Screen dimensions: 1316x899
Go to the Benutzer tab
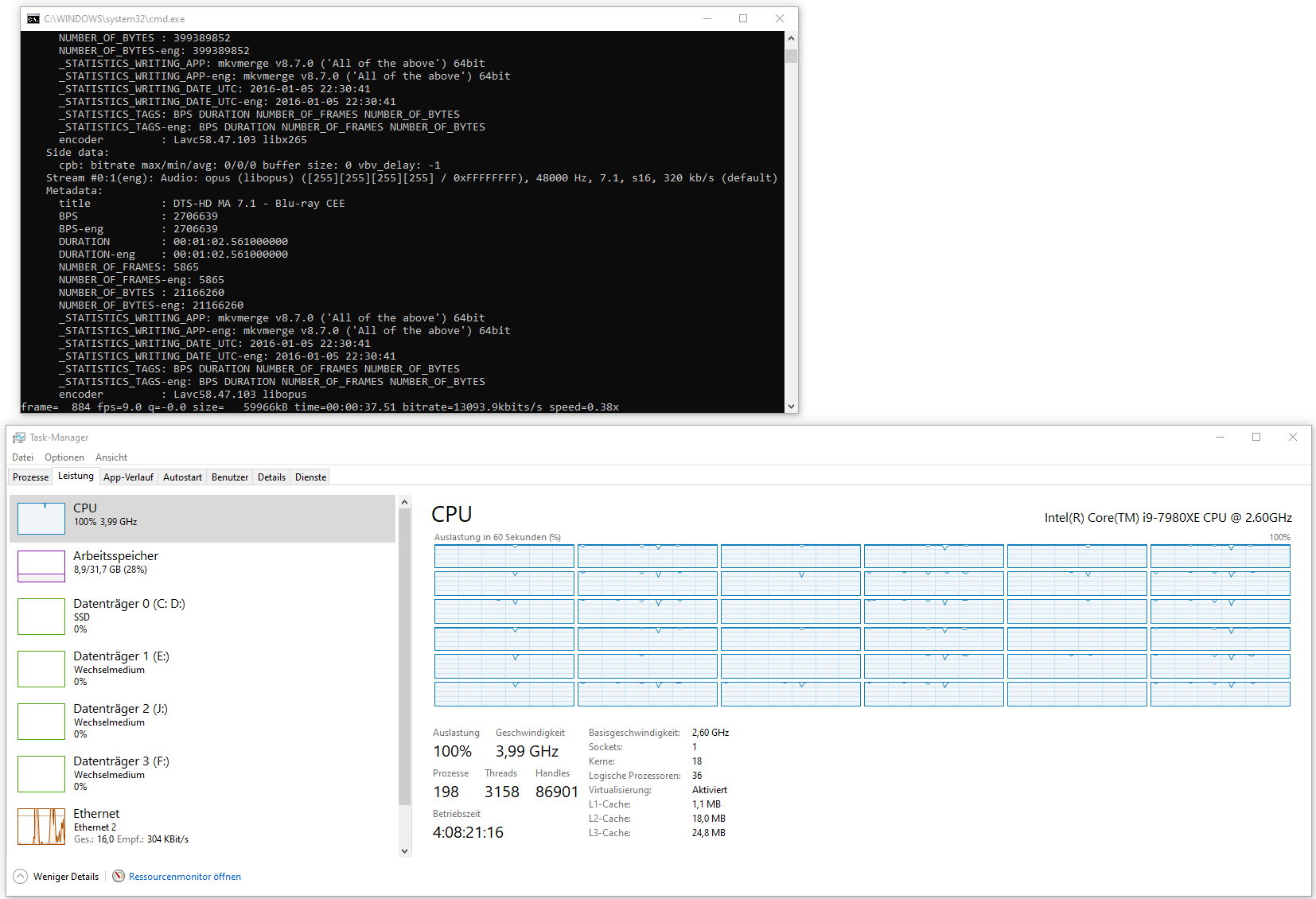[x=230, y=477]
